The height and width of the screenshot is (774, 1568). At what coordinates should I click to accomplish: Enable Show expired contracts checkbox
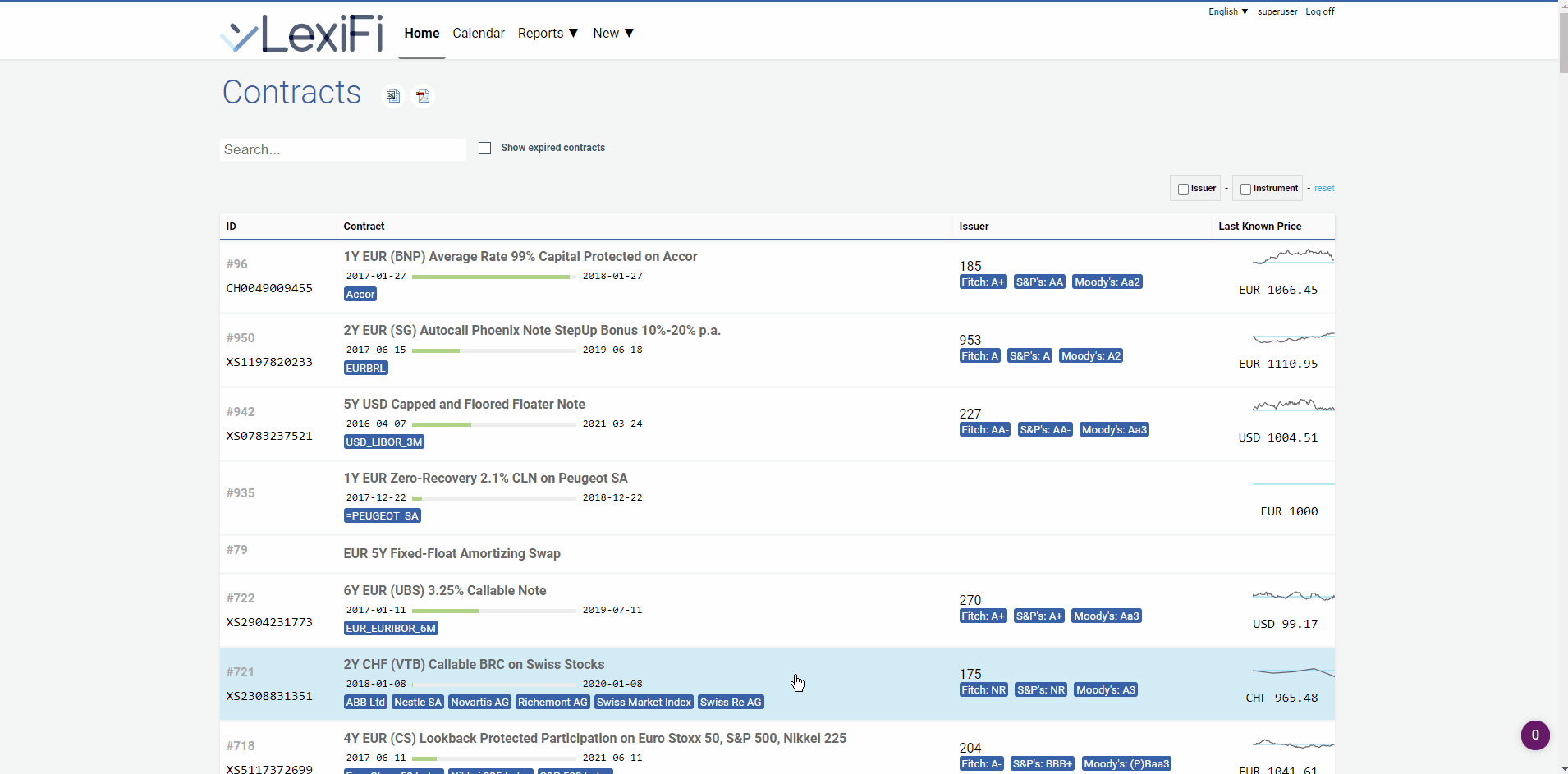click(485, 149)
